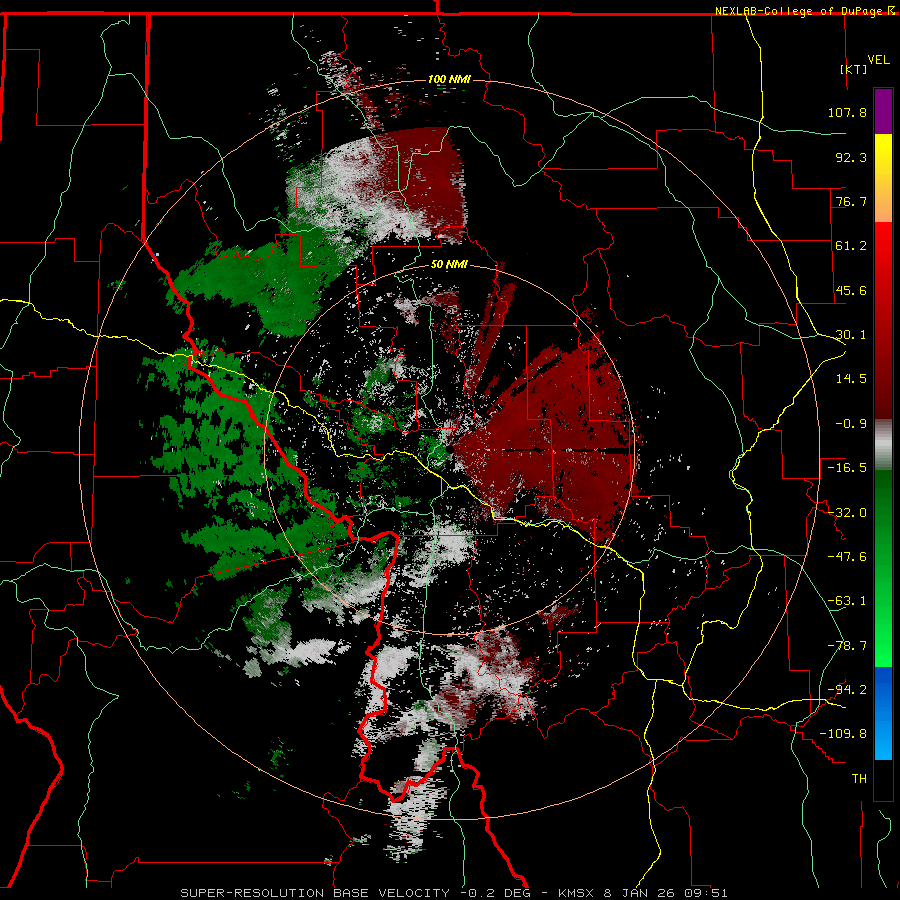The image size is (900, 900).
Task: Click the 76.7 legend value
Action: click(x=851, y=201)
